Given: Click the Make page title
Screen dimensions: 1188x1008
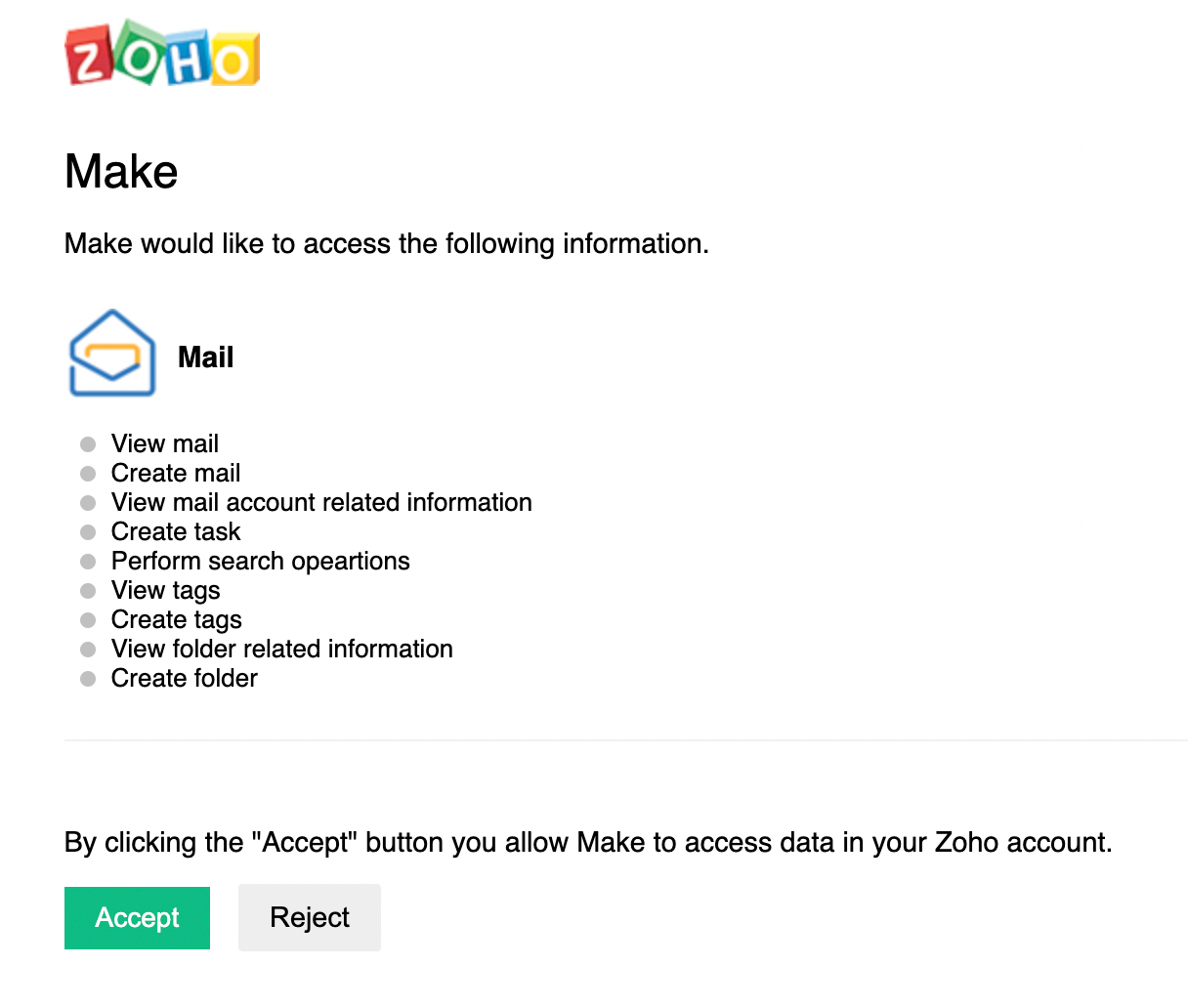Looking at the screenshot, I should (x=121, y=172).
